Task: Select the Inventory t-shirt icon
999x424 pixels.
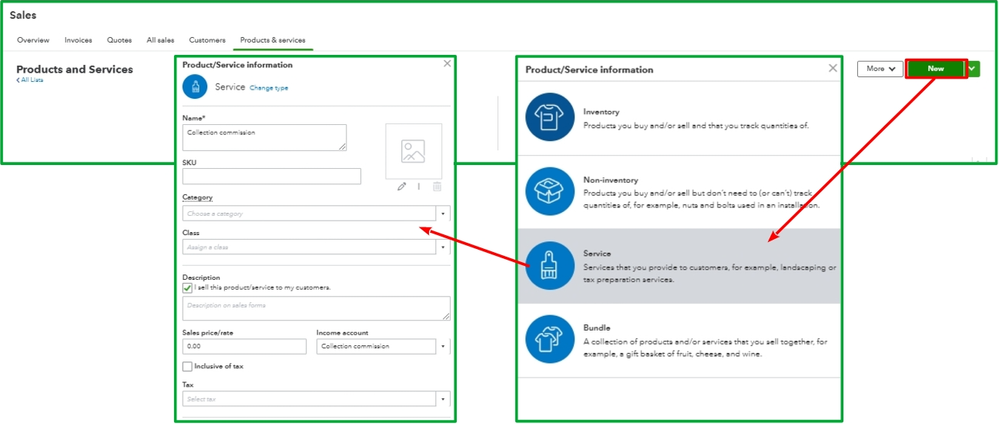Action: click(550, 117)
